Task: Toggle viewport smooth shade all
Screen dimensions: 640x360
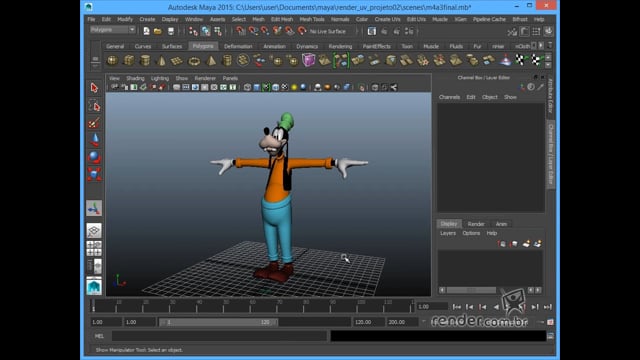Action: coord(257,87)
